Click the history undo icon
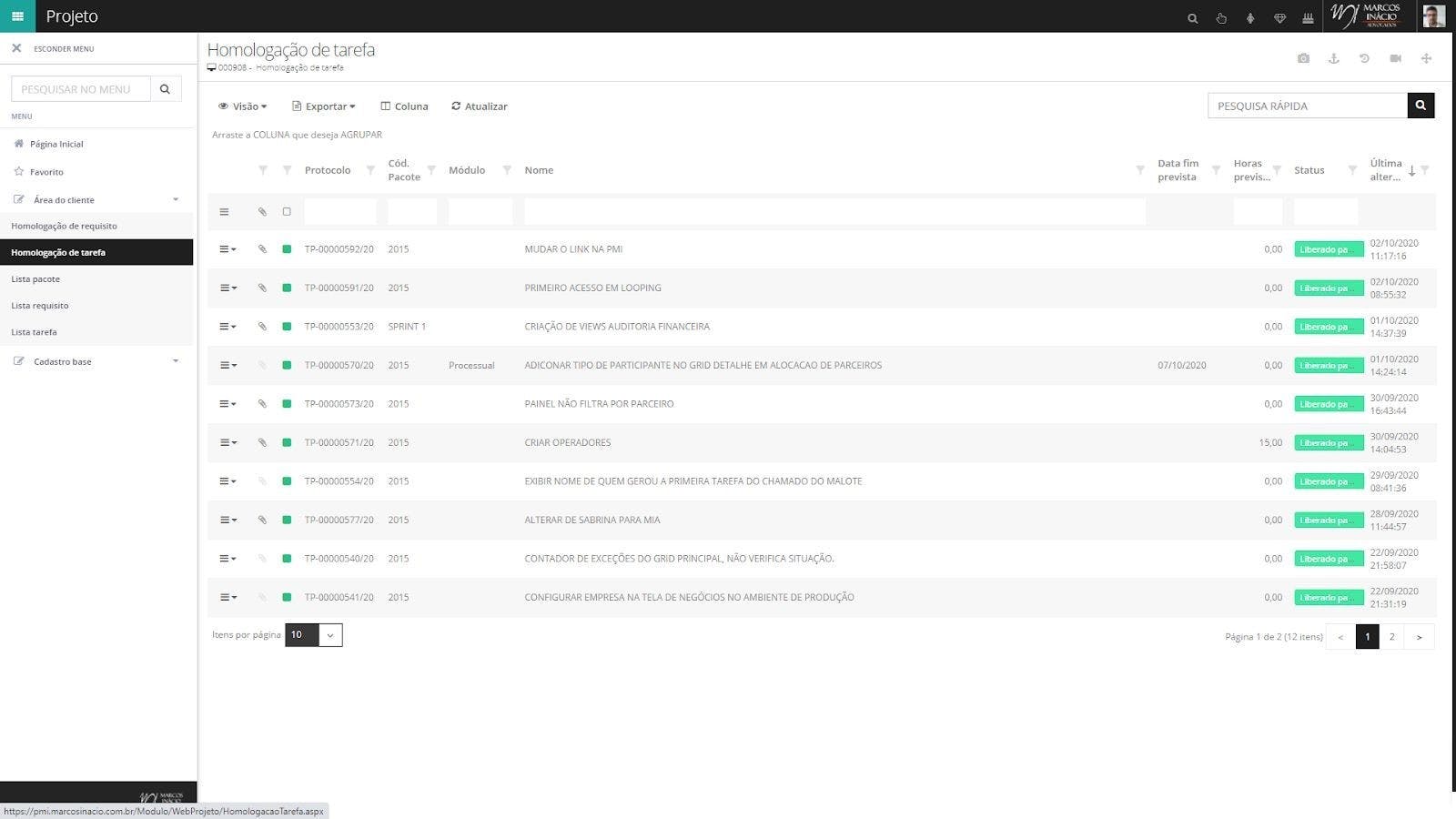This screenshot has width=1456, height=819. [1364, 58]
